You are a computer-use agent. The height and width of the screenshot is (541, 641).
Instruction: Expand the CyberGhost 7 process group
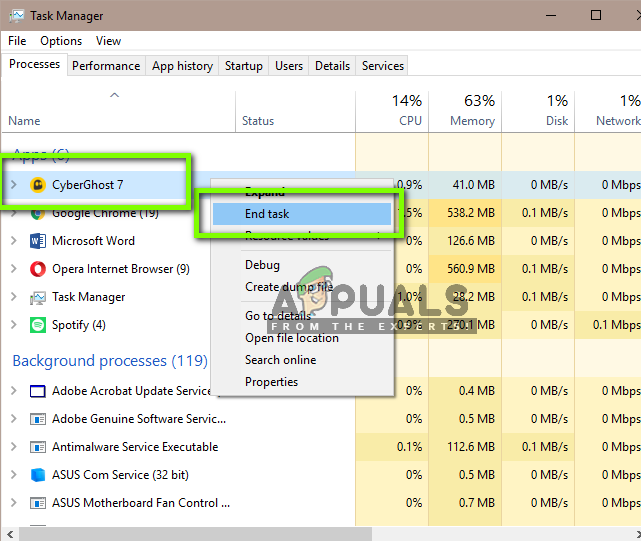(x=13, y=185)
